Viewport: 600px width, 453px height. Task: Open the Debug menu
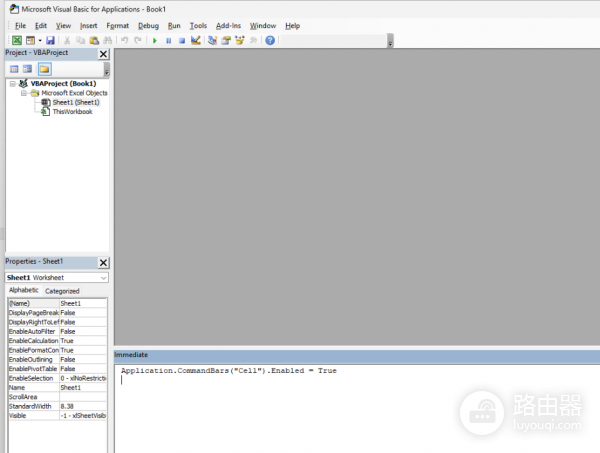click(148, 25)
